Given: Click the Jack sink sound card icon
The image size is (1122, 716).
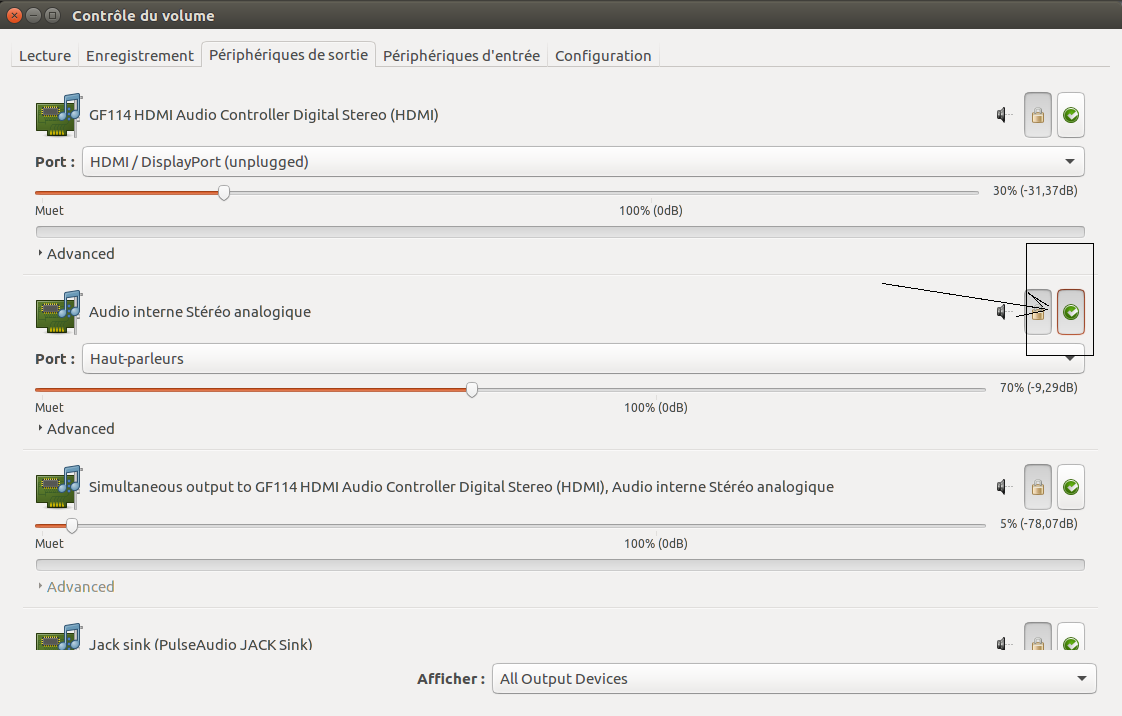Looking at the screenshot, I should pos(58,641).
